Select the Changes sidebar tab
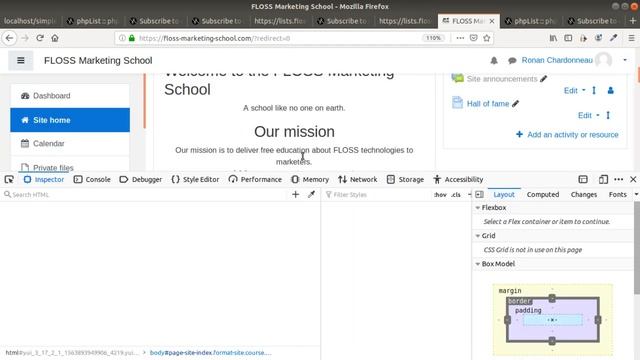This screenshot has width=640, height=360. [x=584, y=195]
